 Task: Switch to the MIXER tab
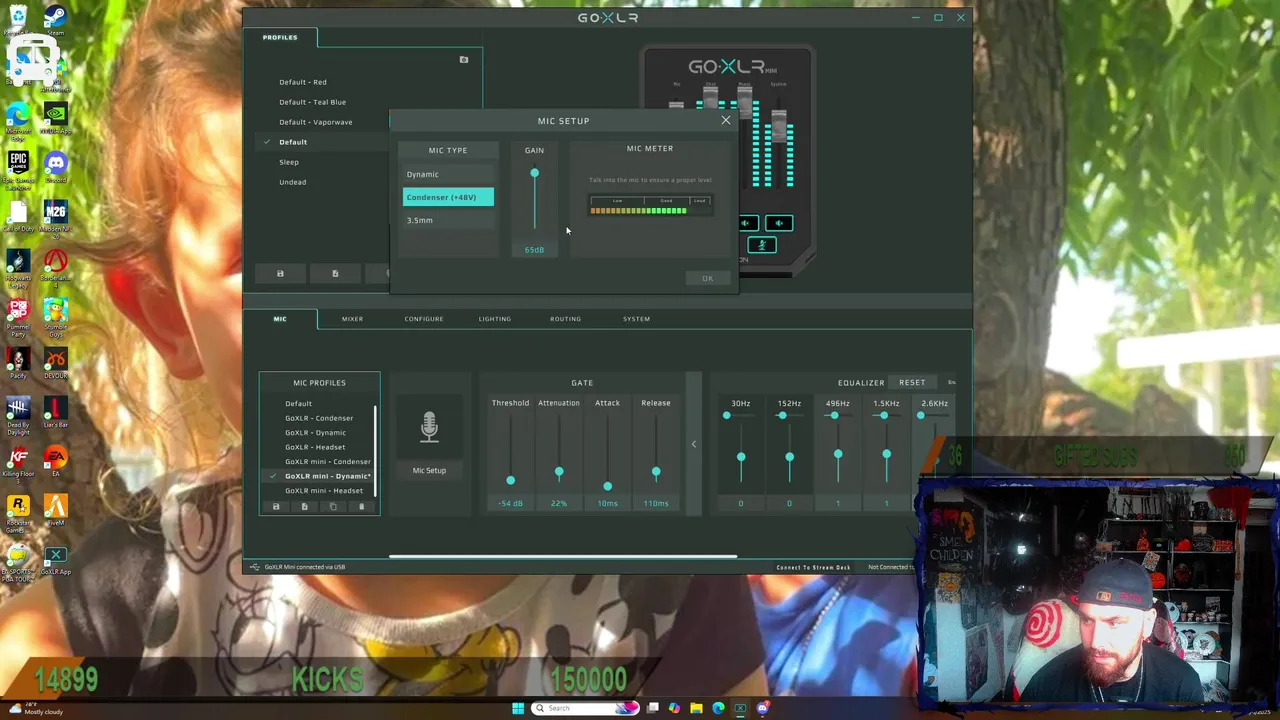pyautogui.click(x=352, y=319)
